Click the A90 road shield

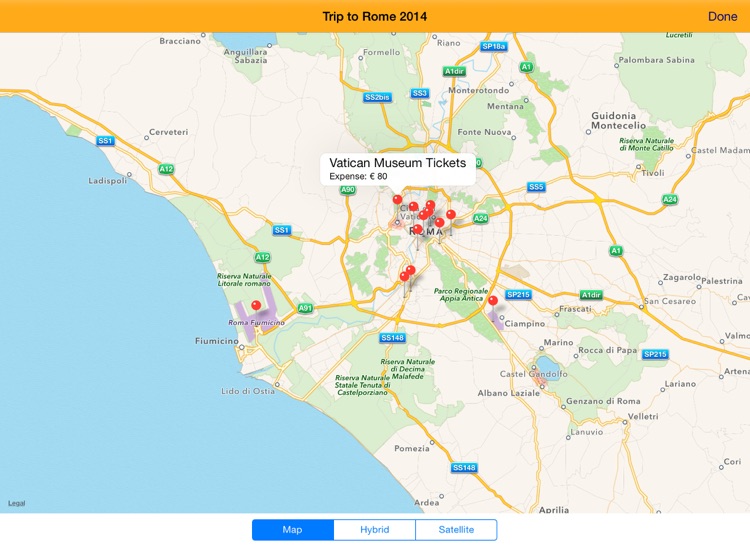[348, 190]
